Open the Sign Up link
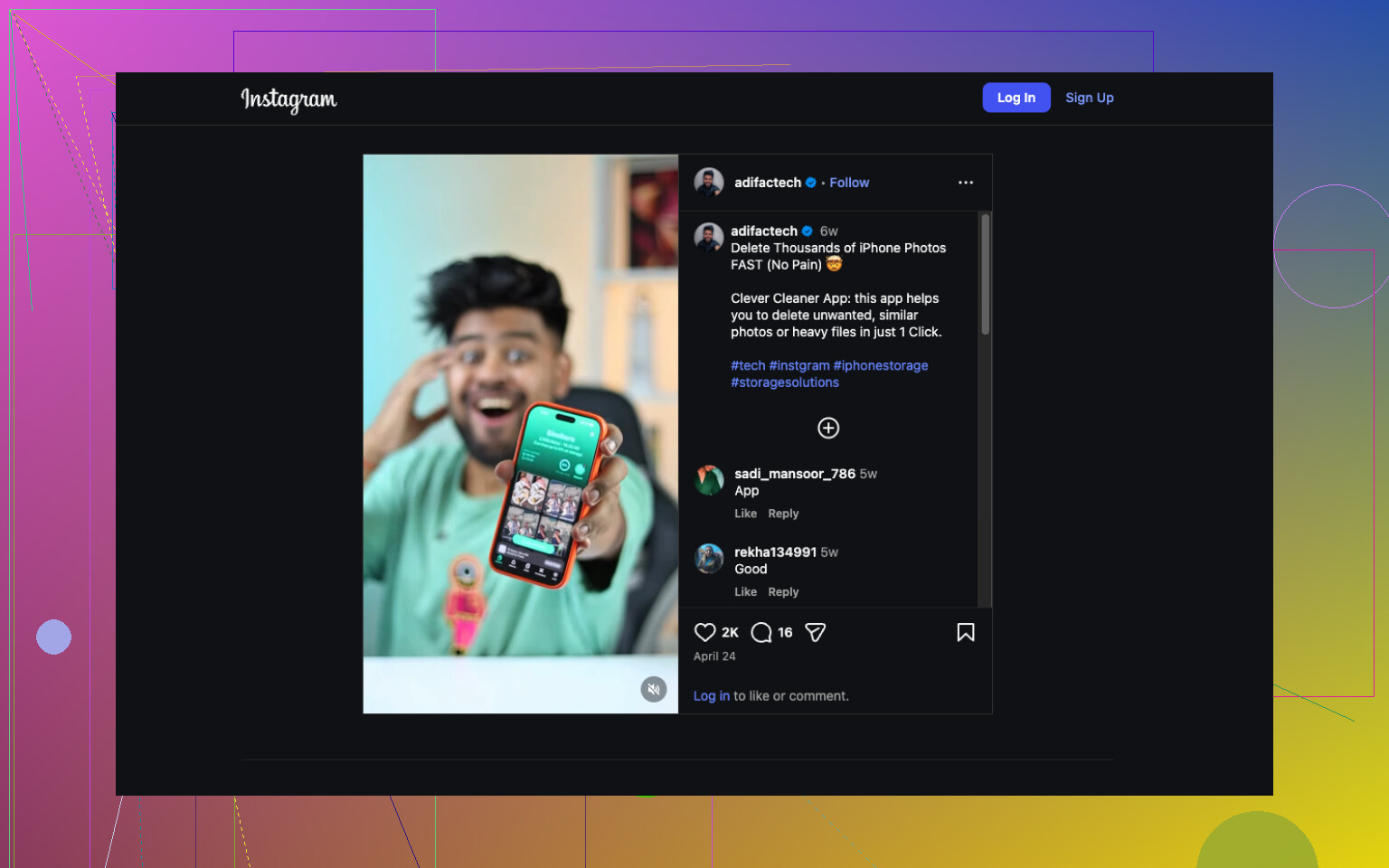The width and height of the screenshot is (1389, 868). (1090, 98)
